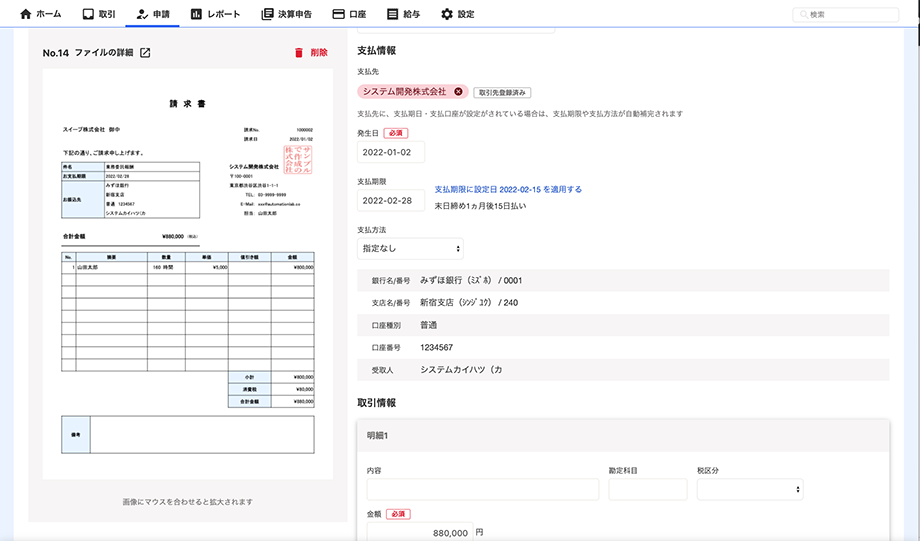Open the 決算申告 menu

coord(287,14)
